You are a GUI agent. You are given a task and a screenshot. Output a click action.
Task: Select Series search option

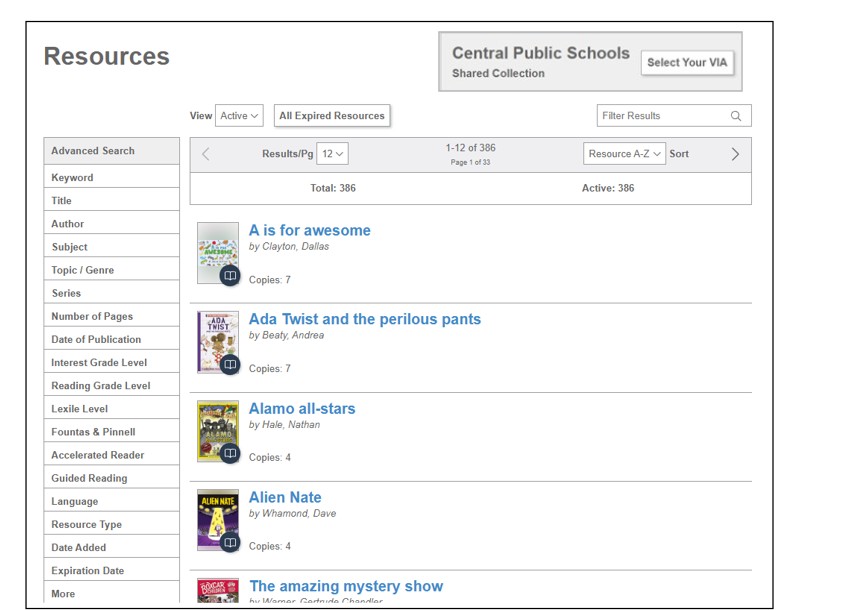[x=112, y=293]
